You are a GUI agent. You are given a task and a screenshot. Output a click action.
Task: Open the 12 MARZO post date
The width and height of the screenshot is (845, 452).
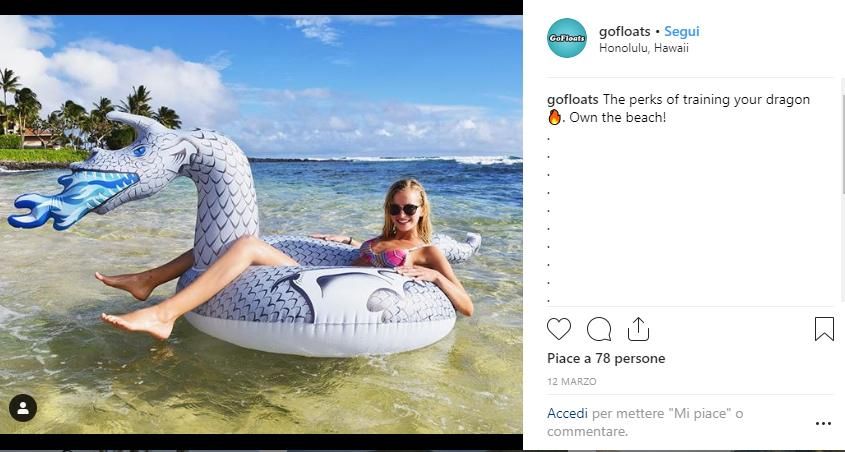point(572,381)
